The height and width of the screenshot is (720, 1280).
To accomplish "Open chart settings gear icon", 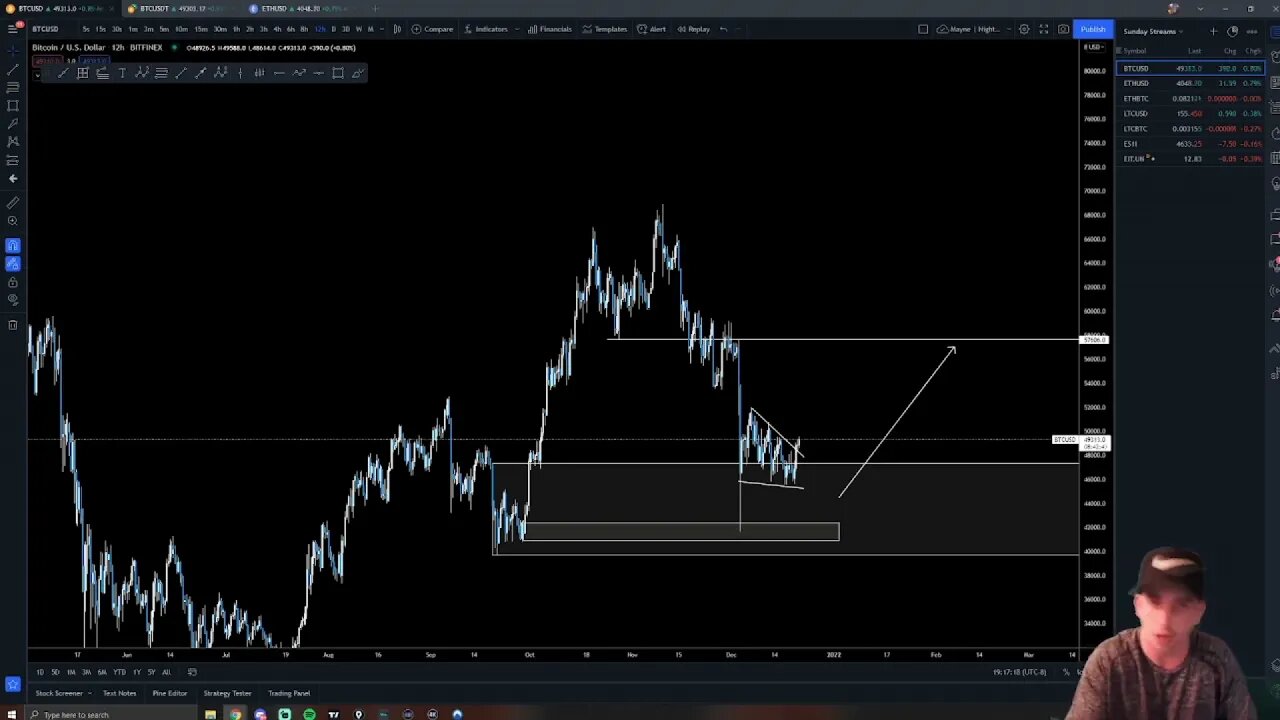I will (1024, 29).
